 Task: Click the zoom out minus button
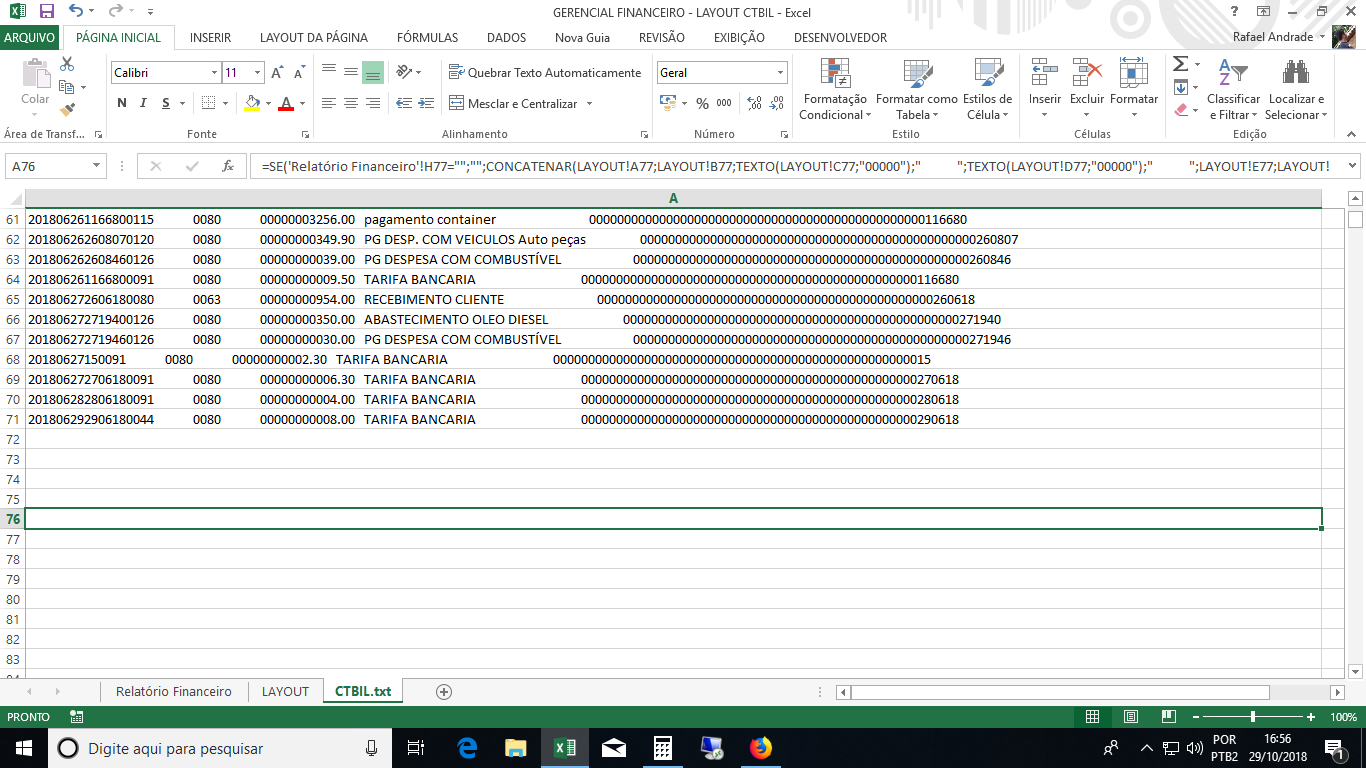[1194, 717]
